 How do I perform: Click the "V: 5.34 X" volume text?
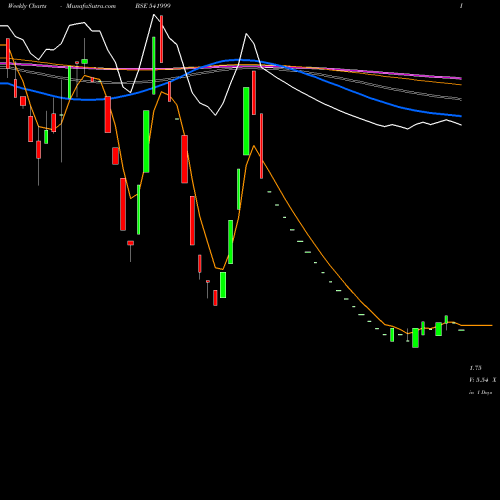click(483, 380)
